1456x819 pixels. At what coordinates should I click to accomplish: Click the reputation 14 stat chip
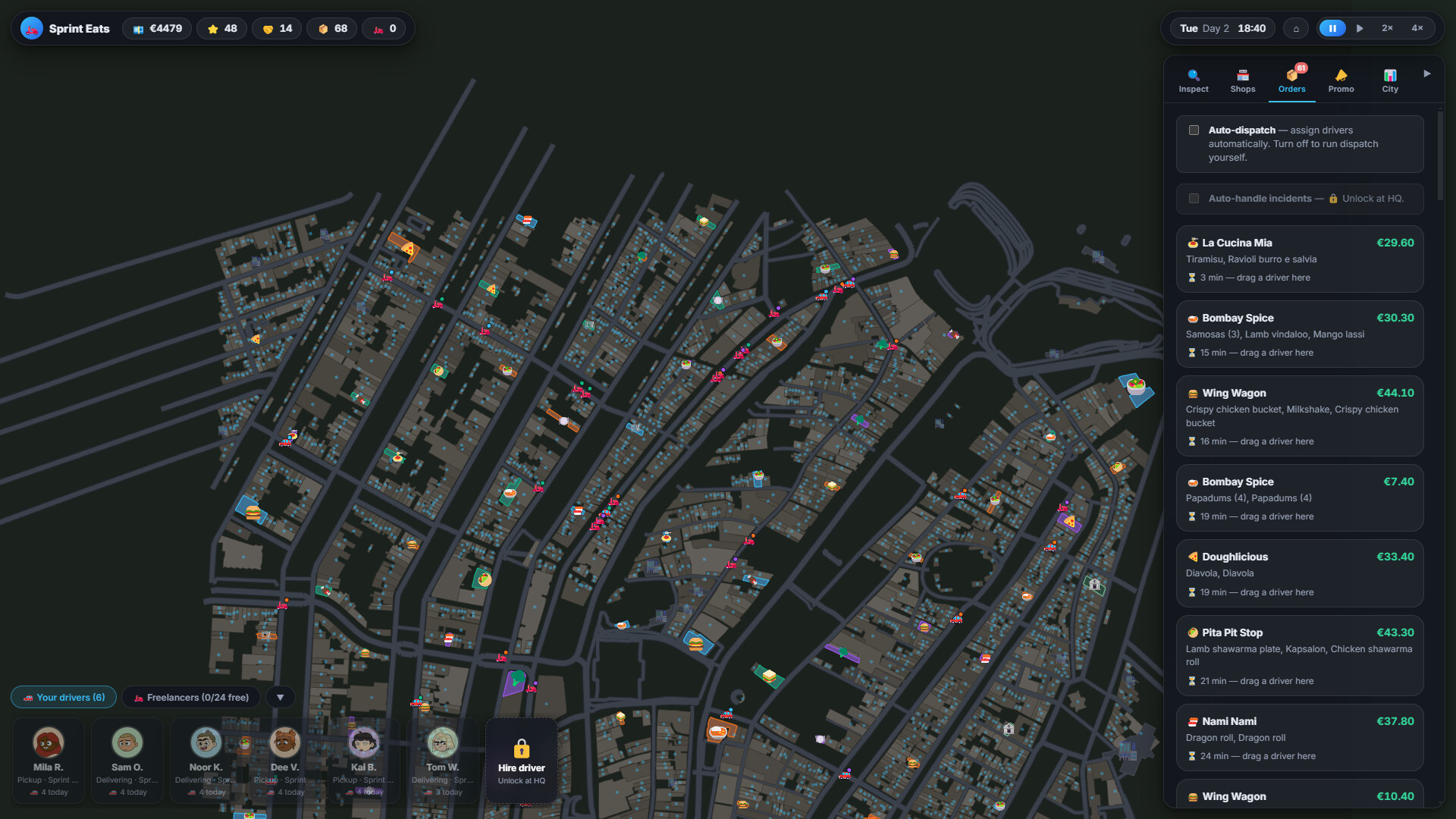click(x=277, y=29)
